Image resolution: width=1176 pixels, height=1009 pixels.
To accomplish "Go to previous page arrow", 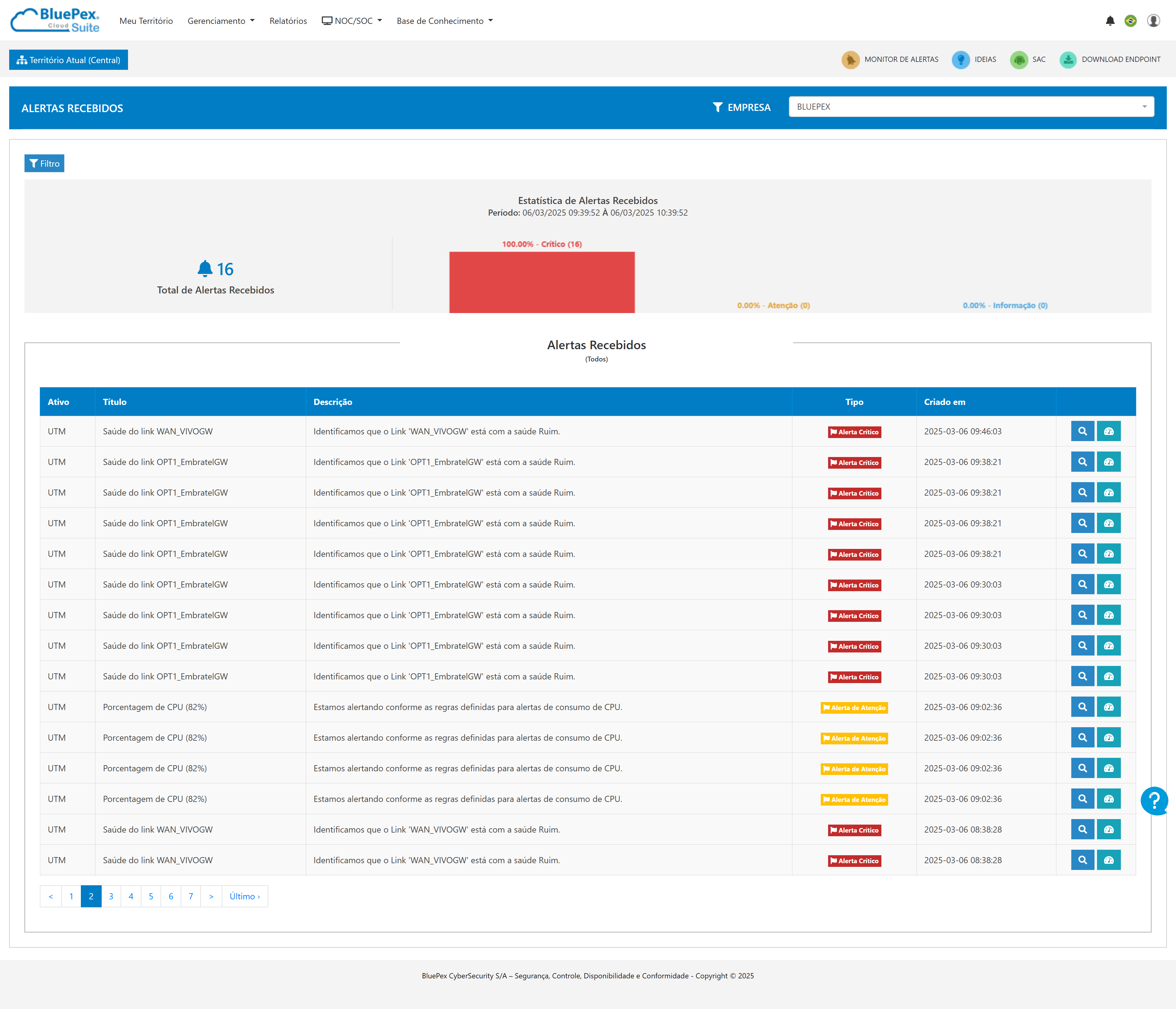I will point(51,897).
